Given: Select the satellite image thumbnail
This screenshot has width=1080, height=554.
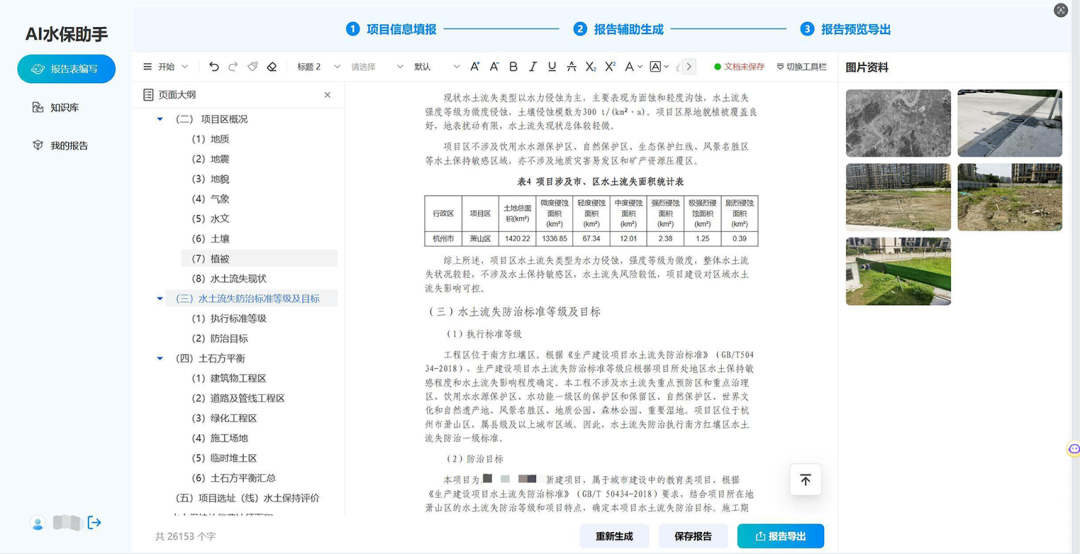Looking at the screenshot, I should 898,123.
